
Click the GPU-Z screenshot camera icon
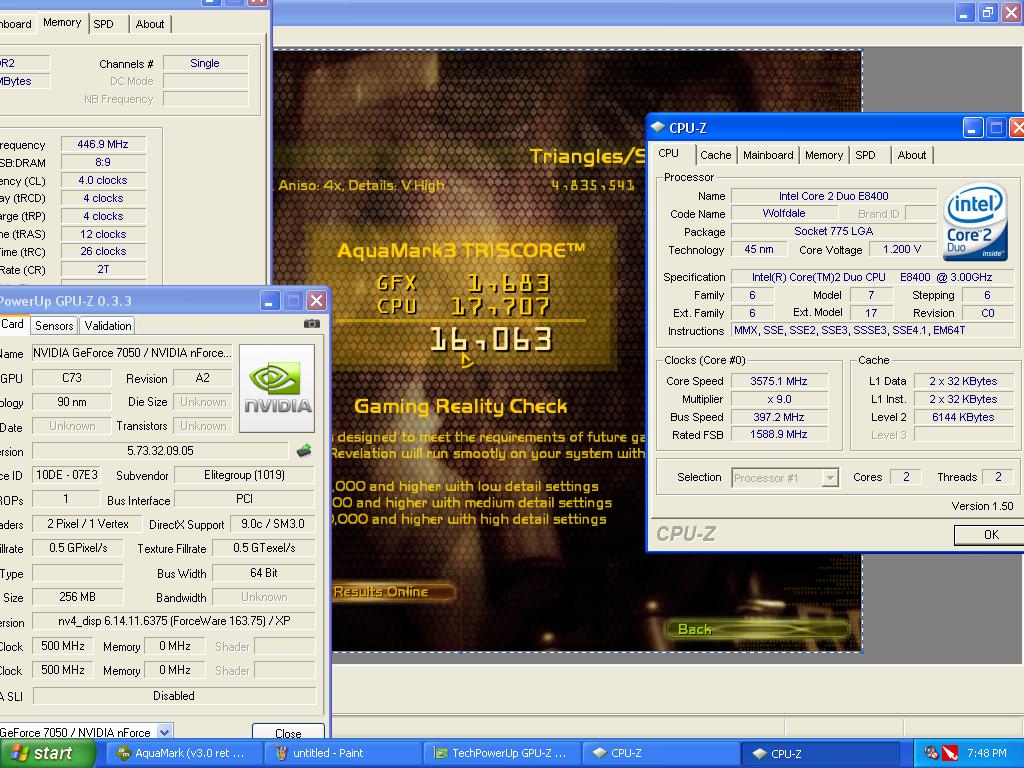point(312,324)
